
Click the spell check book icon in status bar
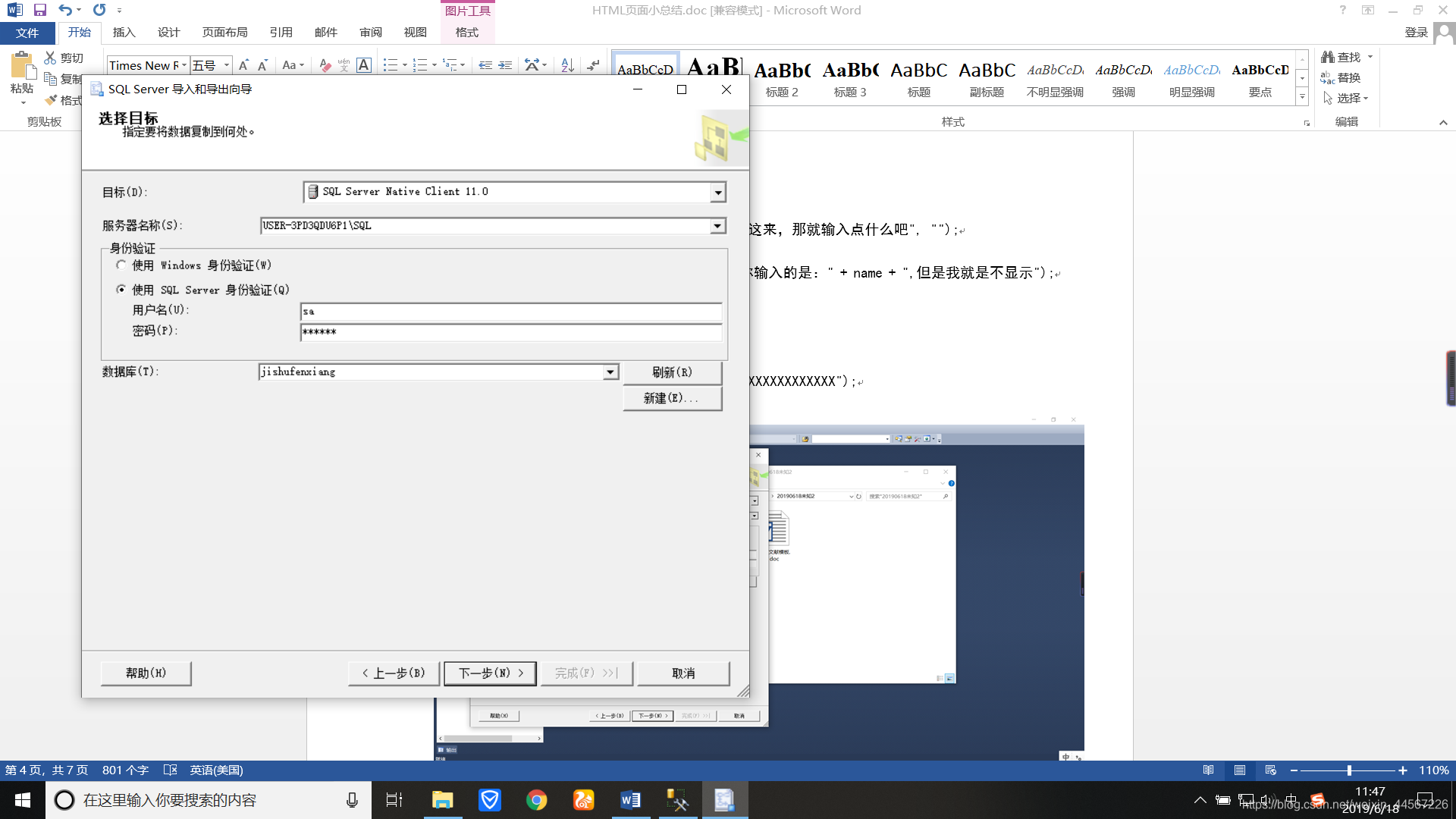pos(171,770)
